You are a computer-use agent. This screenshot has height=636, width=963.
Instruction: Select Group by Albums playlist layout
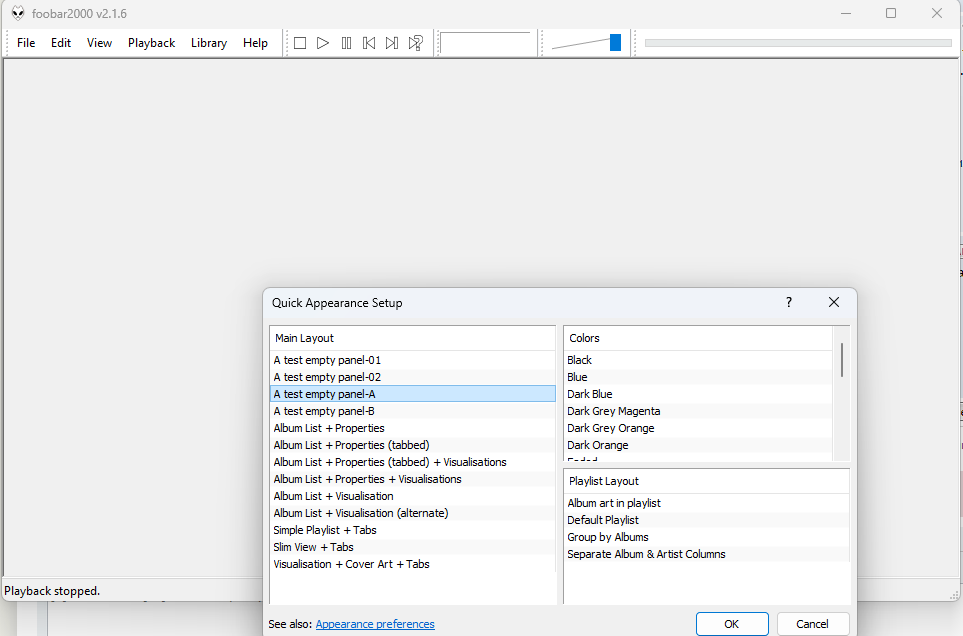click(608, 537)
